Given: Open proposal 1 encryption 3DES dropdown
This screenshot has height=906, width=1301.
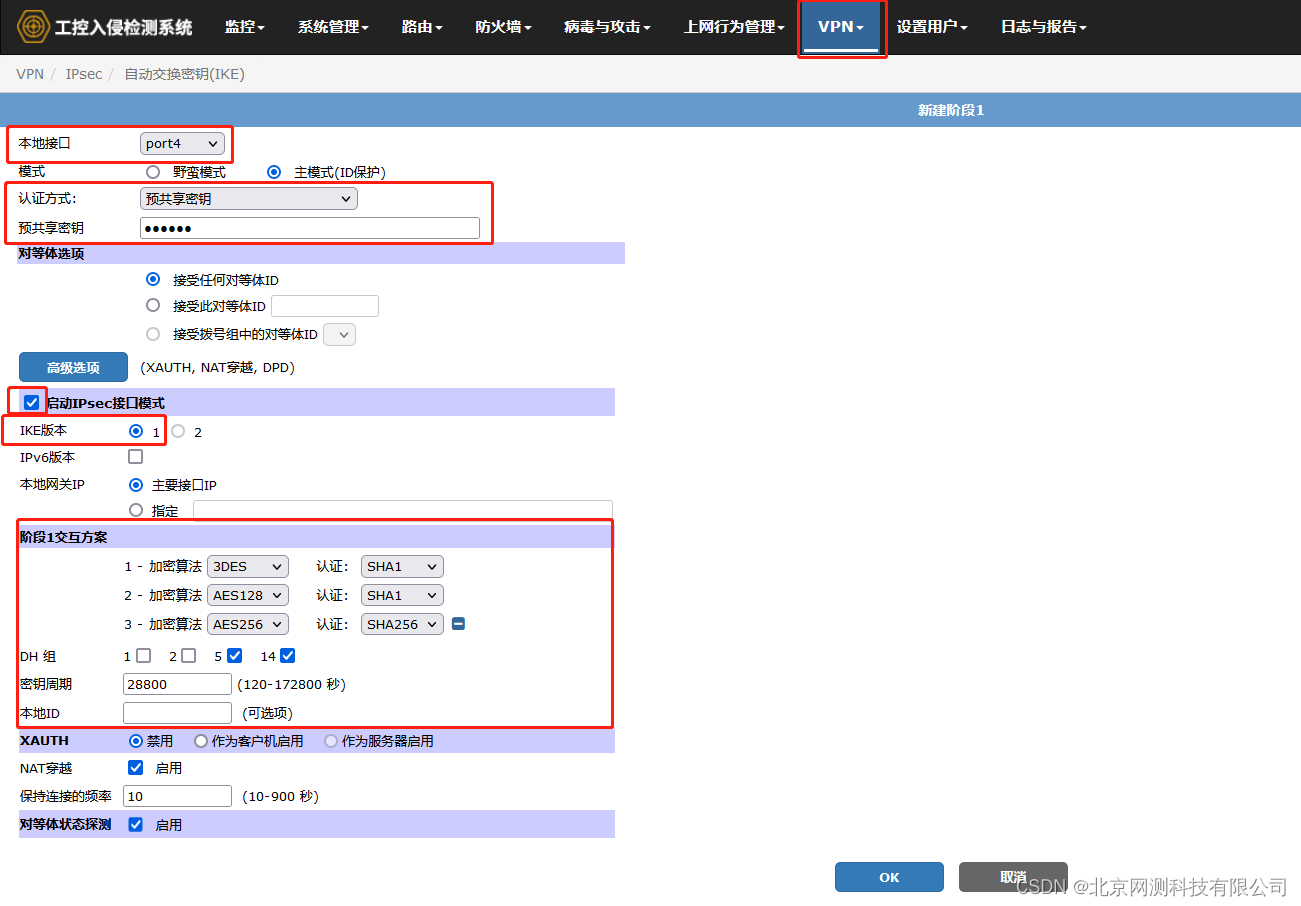Looking at the screenshot, I should point(248,566).
